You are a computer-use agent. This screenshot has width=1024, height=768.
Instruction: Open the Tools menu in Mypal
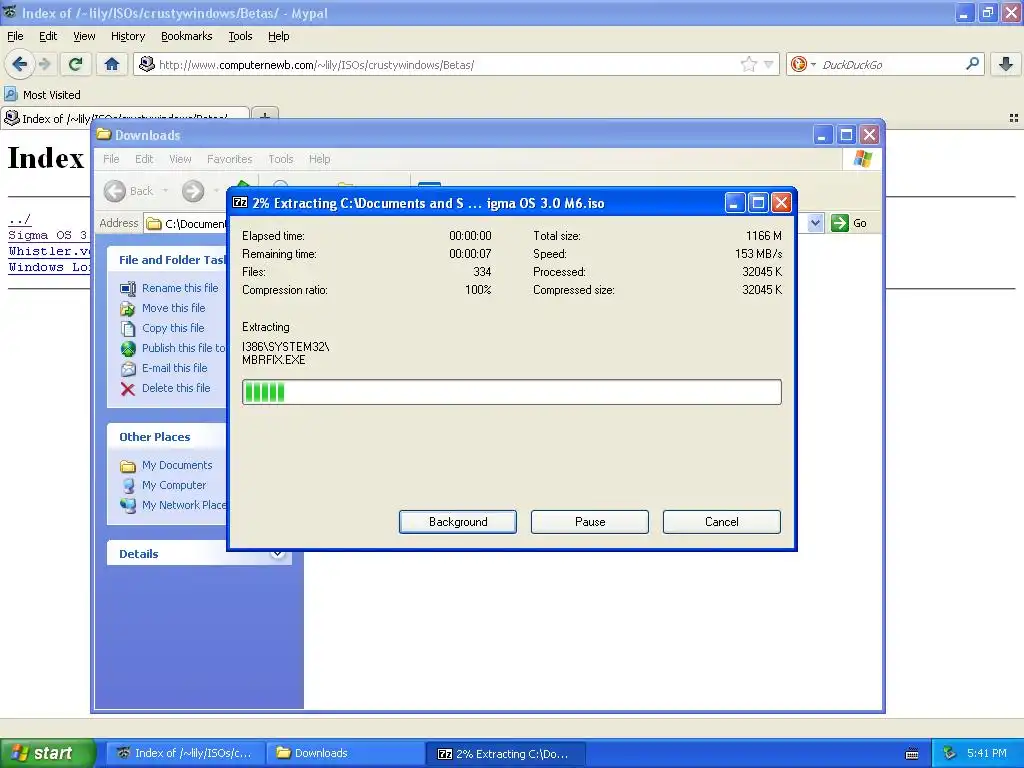pyautogui.click(x=240, y=36)
